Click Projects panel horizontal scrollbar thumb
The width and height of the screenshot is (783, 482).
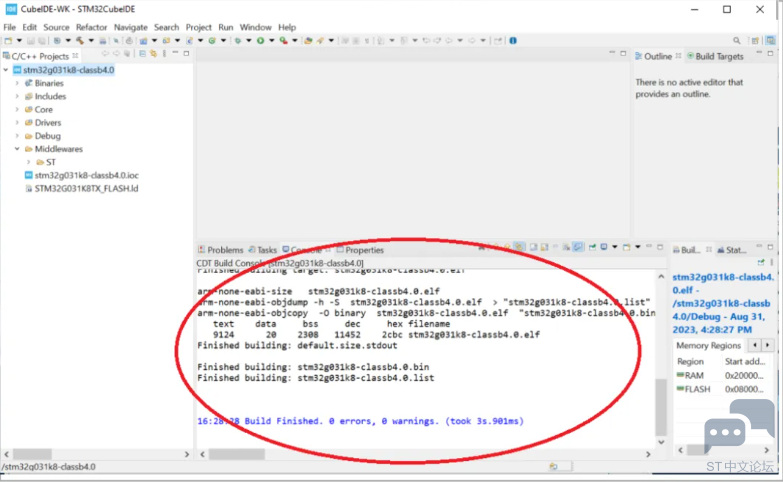point(32,454)
